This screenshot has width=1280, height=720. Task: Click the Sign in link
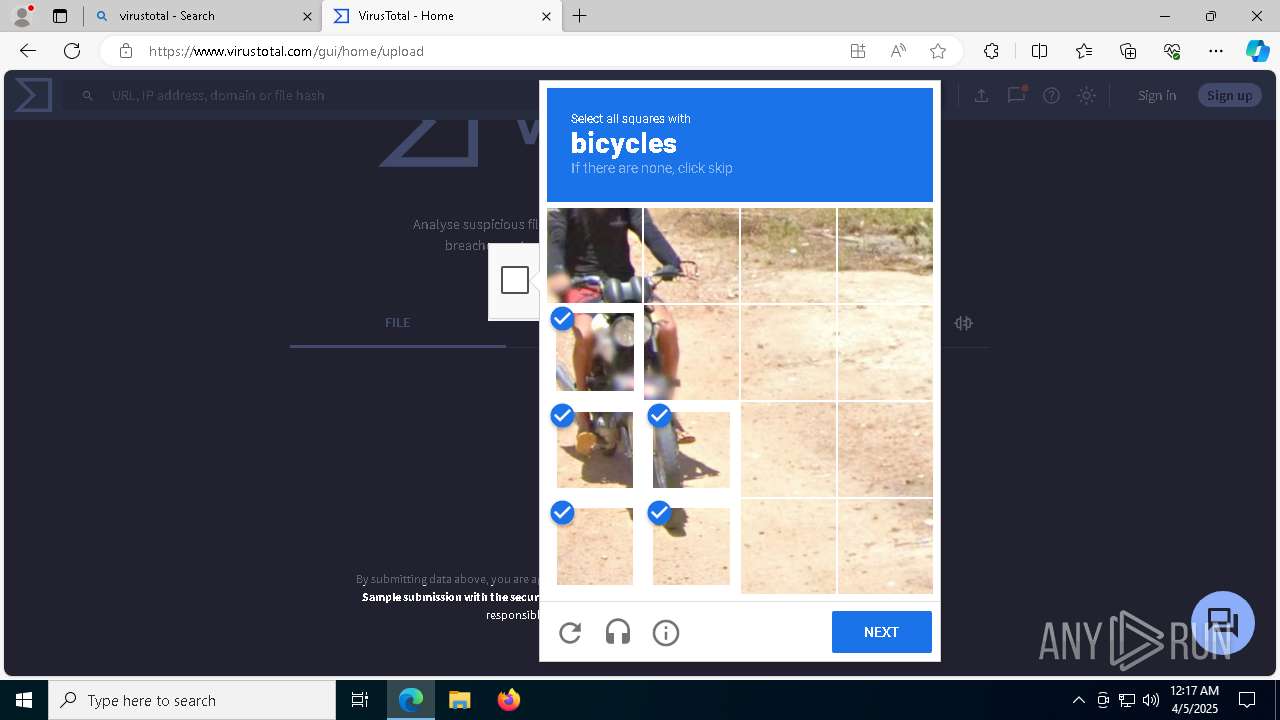1157,95
